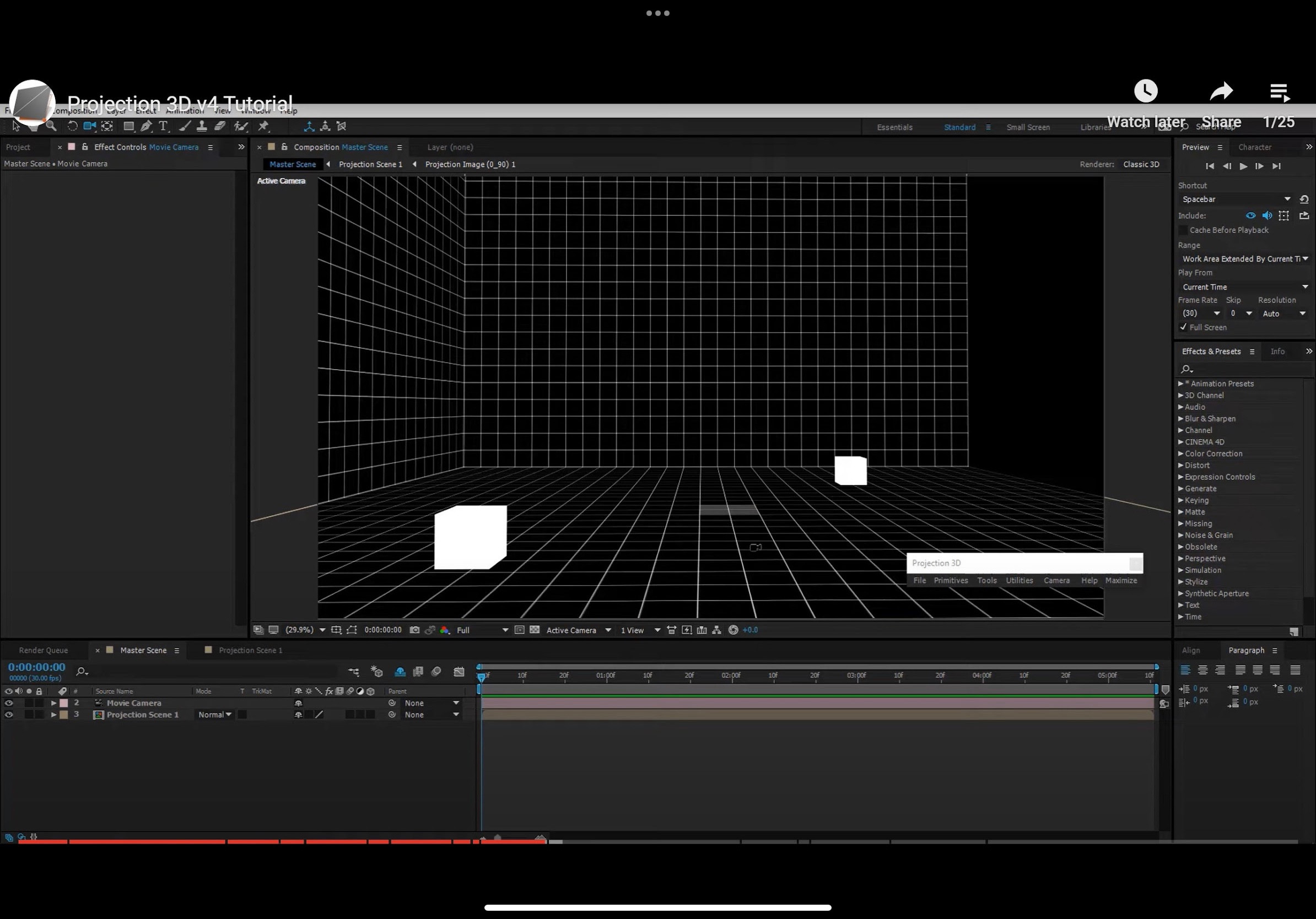Click the View Axis Mode icon
Viewport: 1316px width, 919px height.
[342, 126]
